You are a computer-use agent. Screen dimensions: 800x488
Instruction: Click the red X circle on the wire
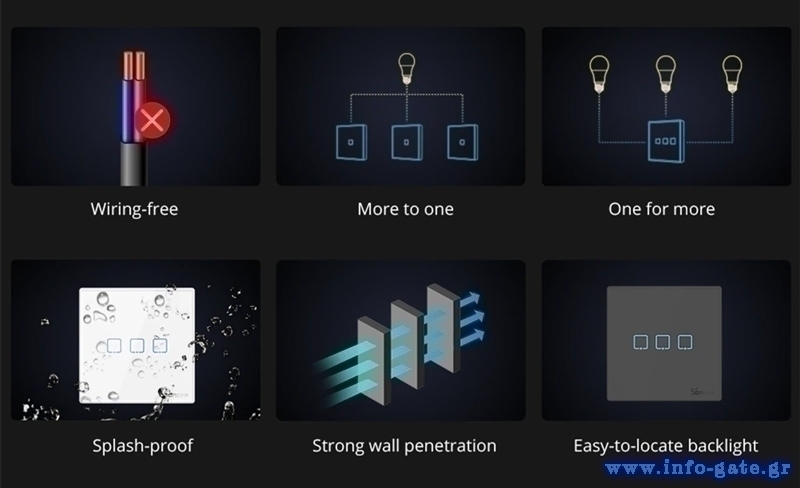[x=152, y=121]
